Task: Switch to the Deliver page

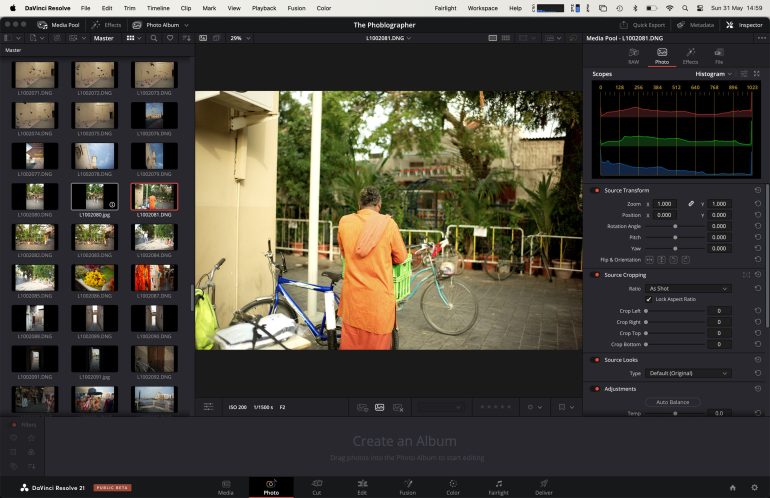Action: click(x=544, y=488)
